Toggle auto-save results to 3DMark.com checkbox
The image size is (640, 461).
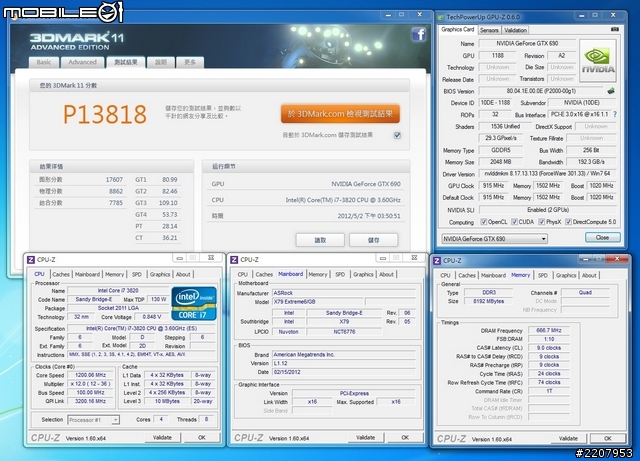coord(397,135)
